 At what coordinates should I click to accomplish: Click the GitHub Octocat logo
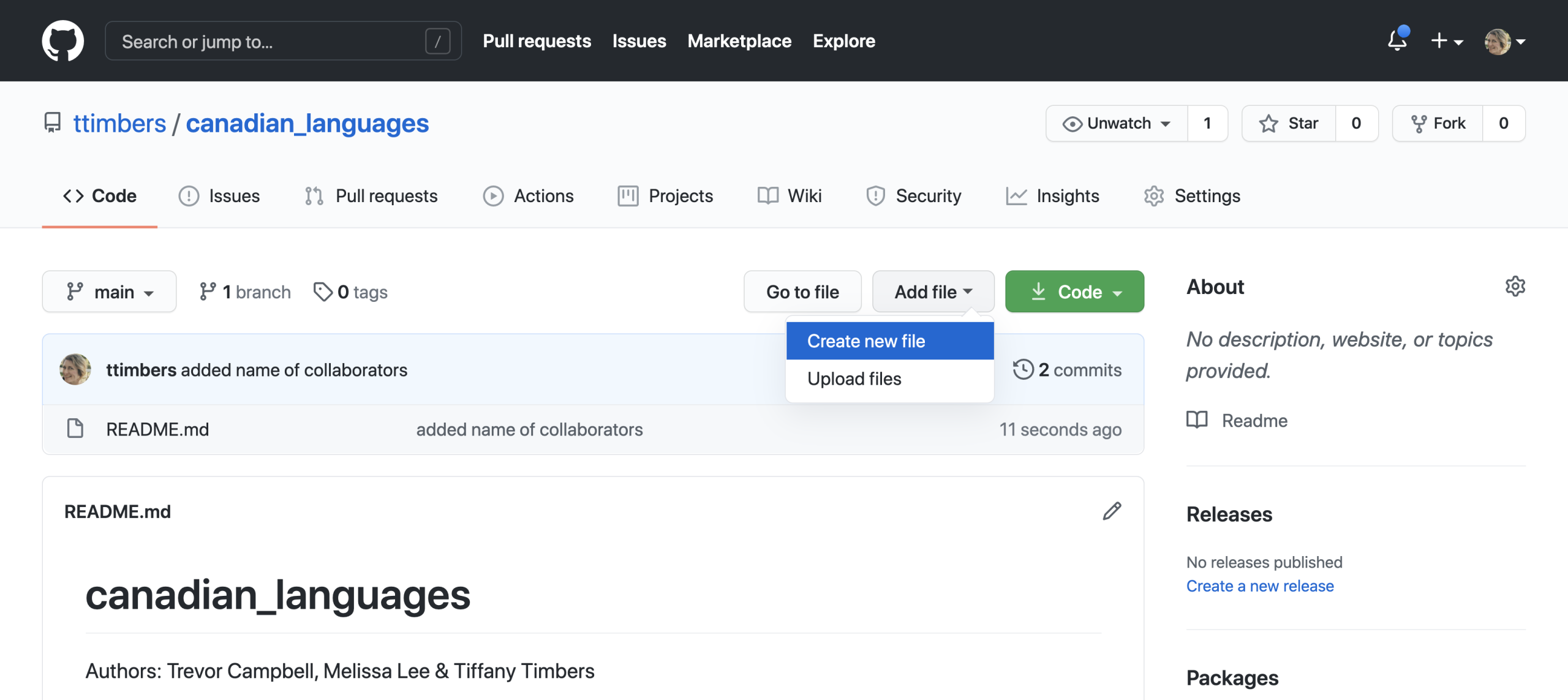tap(62, 41)
